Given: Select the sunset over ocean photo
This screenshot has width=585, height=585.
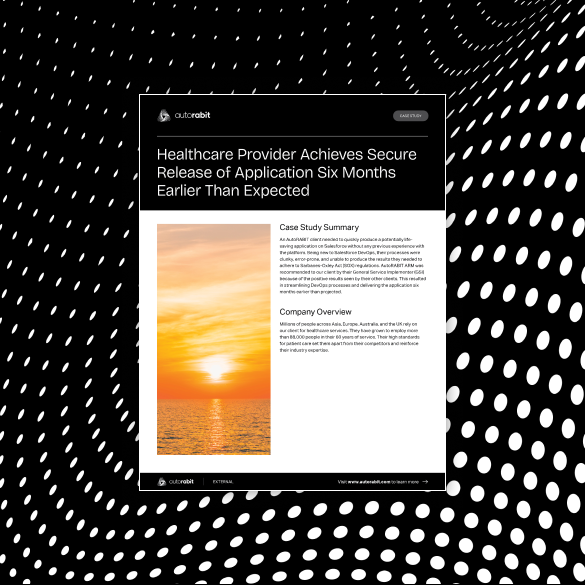Looking at the screenshot, I should 214,339.
